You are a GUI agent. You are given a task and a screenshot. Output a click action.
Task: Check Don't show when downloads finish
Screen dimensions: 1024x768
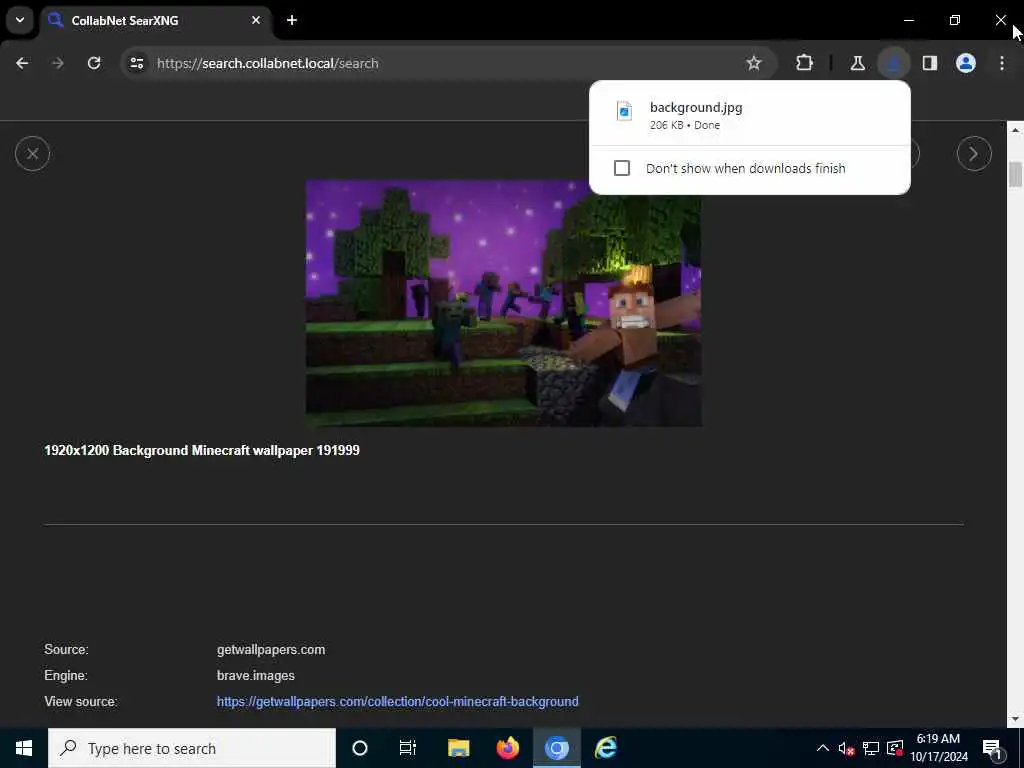click(x=622, y=168)
